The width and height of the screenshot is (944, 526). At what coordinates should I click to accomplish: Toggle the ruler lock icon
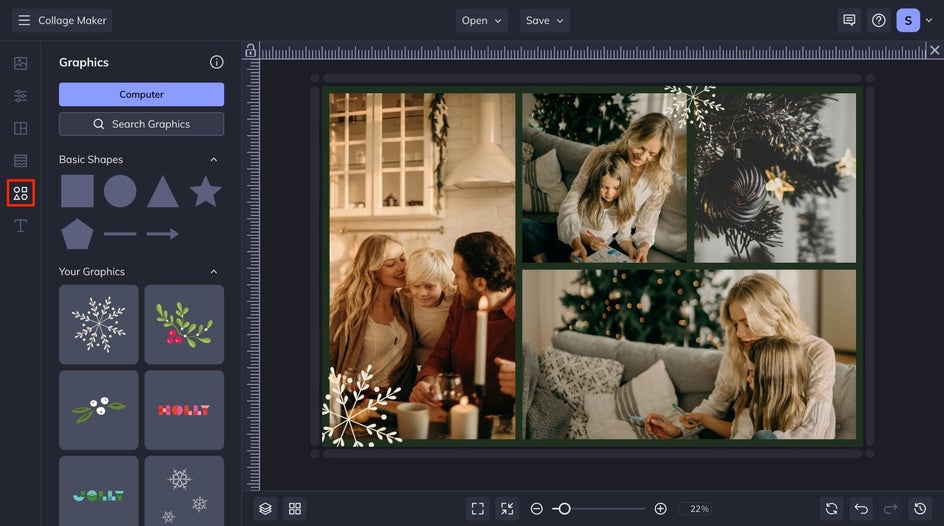pyautogui.click(x=251, y=51)
